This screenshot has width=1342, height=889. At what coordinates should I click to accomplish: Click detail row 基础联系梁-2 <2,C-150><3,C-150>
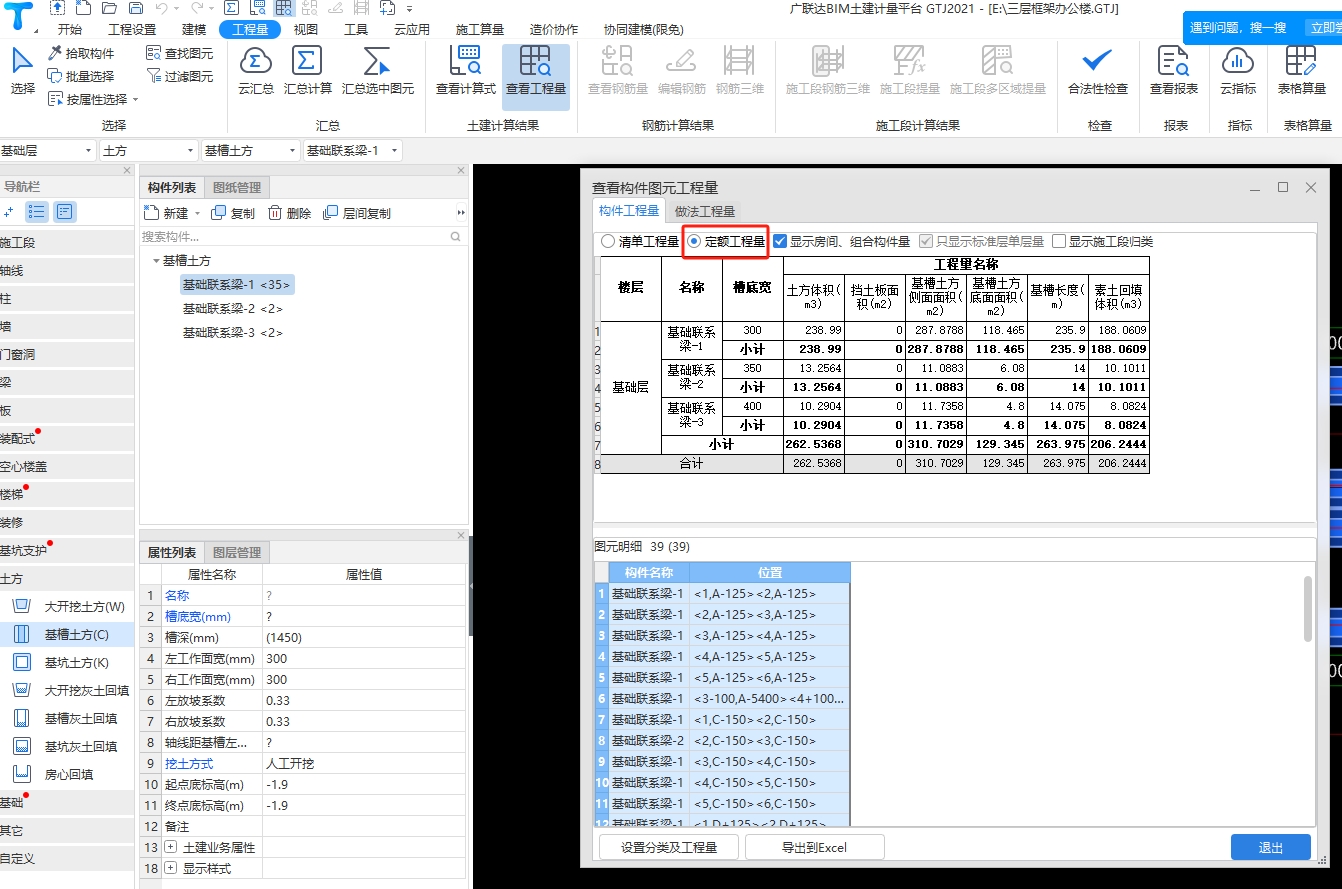coord(730,740)
